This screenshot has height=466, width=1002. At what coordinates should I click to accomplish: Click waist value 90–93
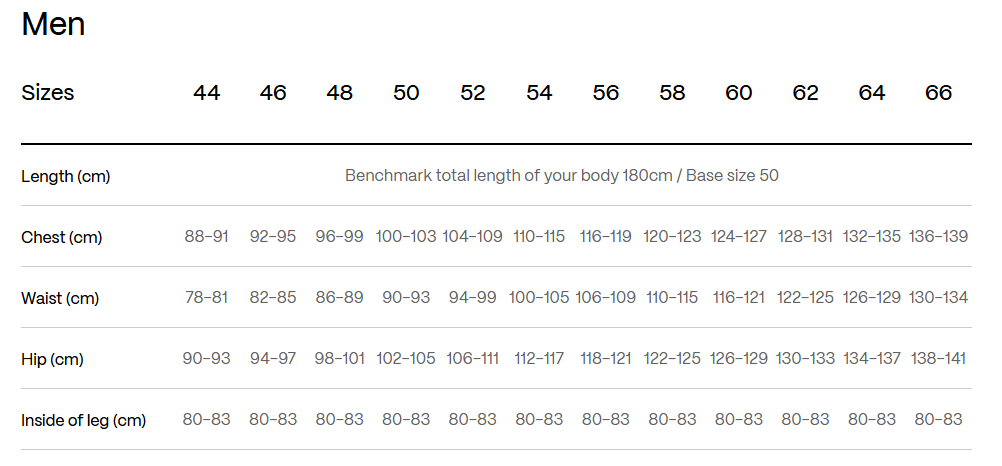(x=406, y=298)
